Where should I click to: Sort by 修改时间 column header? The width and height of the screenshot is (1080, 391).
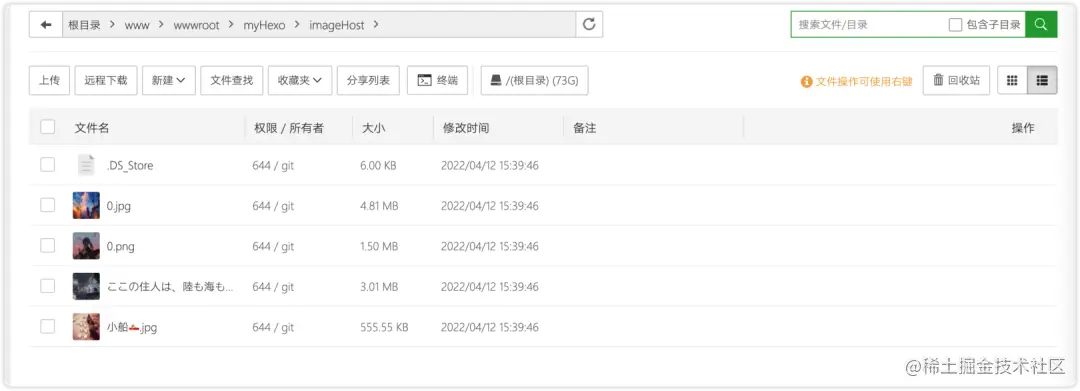pos(466,128)
